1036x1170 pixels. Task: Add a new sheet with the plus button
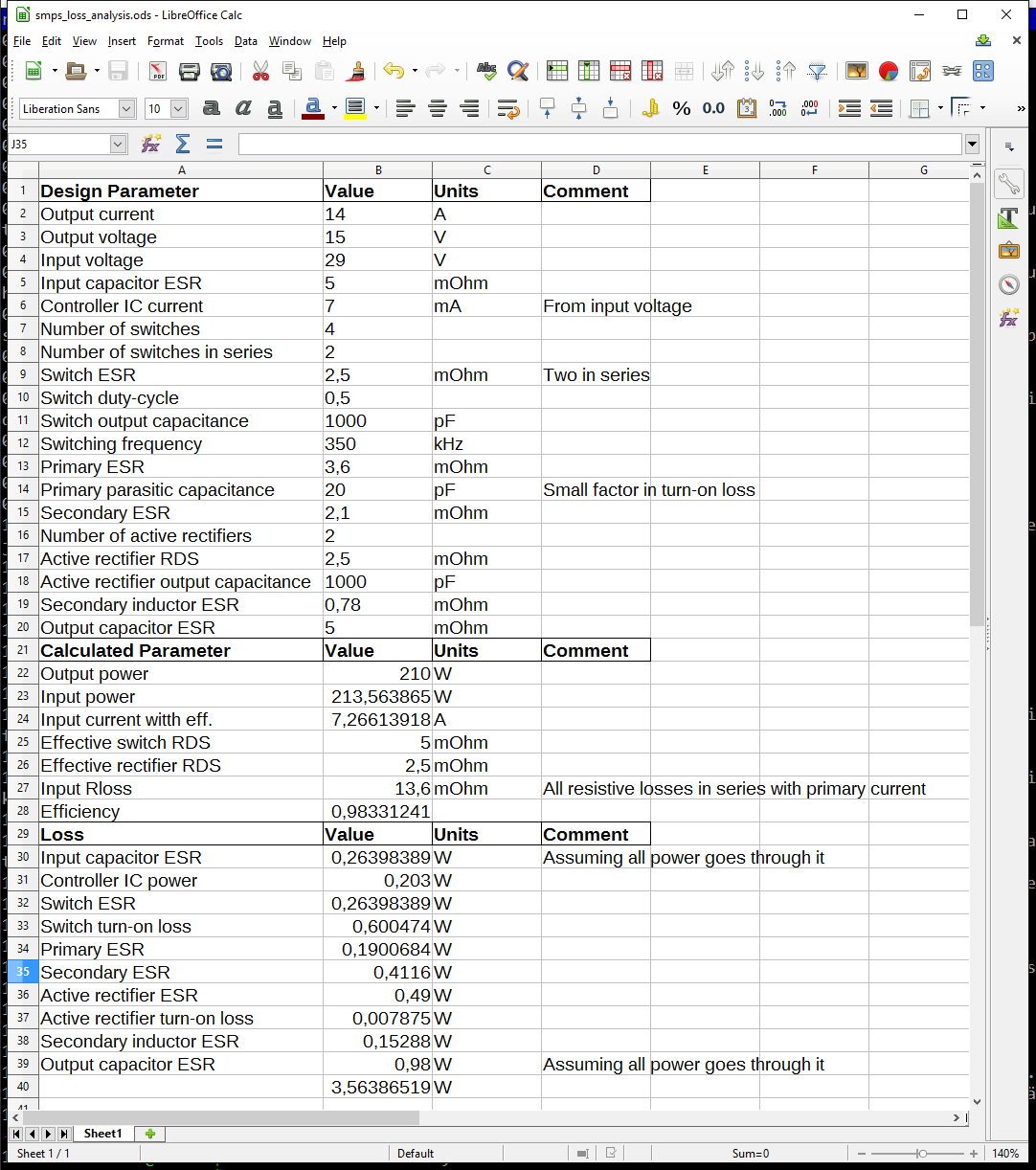(149, 1134)
